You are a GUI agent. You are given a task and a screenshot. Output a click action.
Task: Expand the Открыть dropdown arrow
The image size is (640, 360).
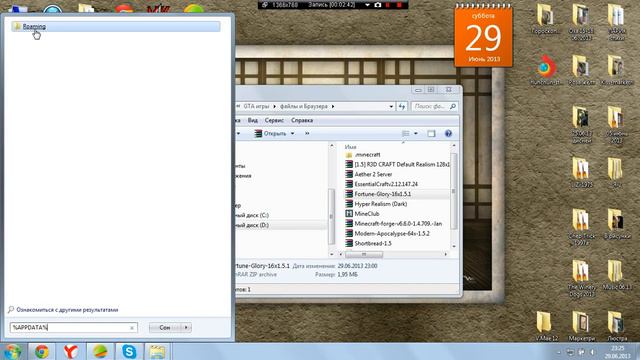(x=292, y=133)
